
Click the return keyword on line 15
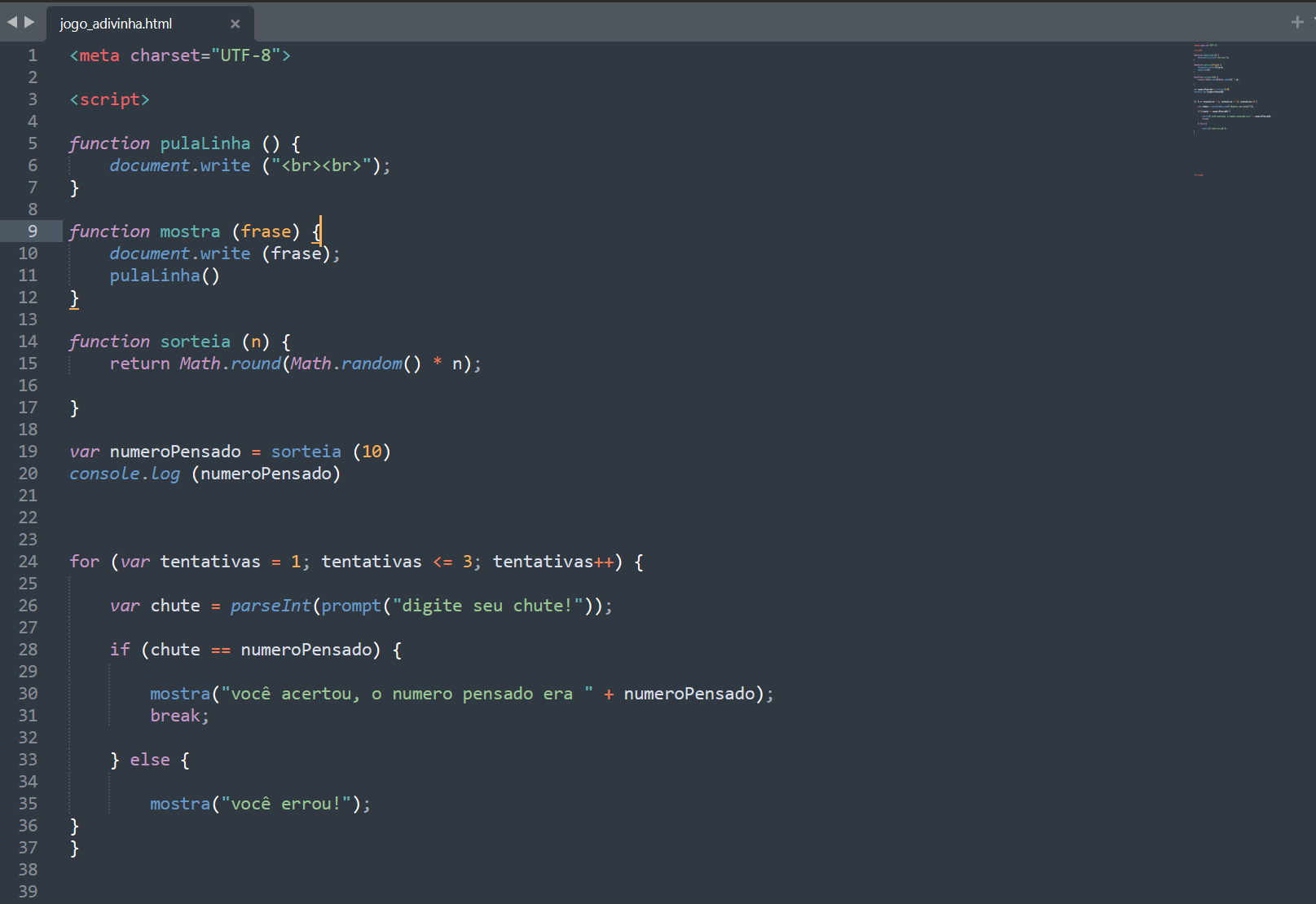(139, 364)
